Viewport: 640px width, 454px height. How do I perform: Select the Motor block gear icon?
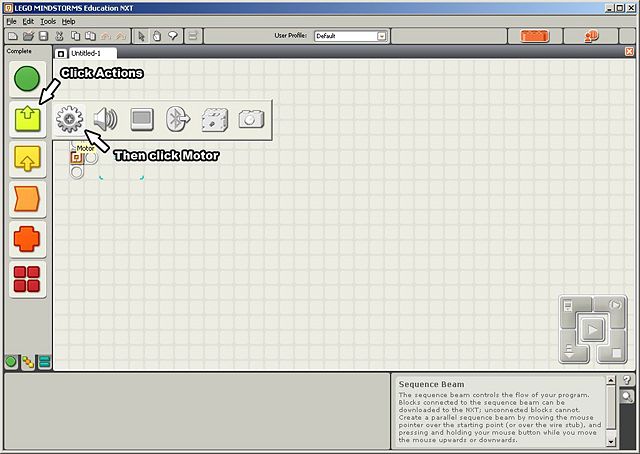click(69, 119)
